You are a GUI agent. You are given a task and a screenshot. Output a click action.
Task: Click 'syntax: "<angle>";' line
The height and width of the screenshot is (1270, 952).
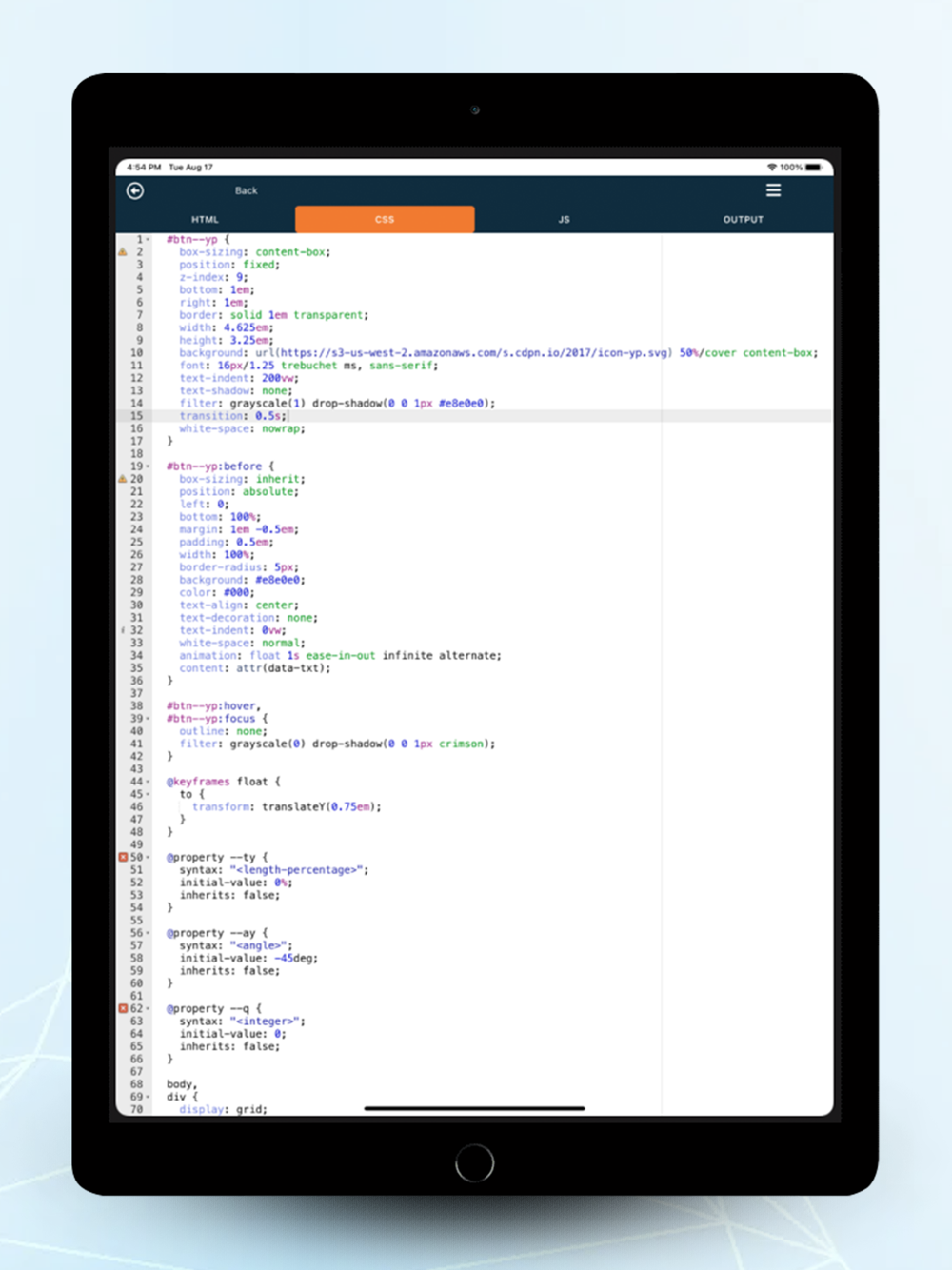point(236,945)
